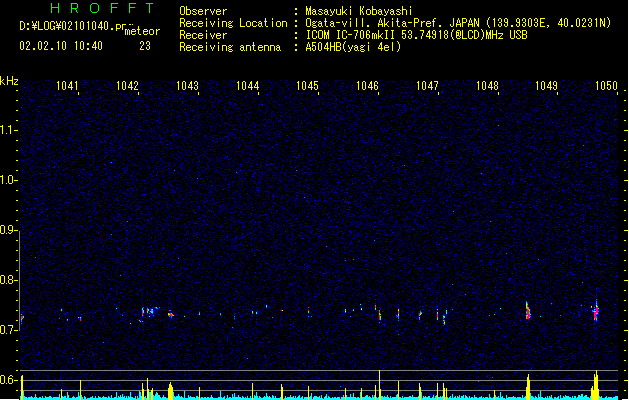Click the kHz axis unit label

tap(9, 81)
